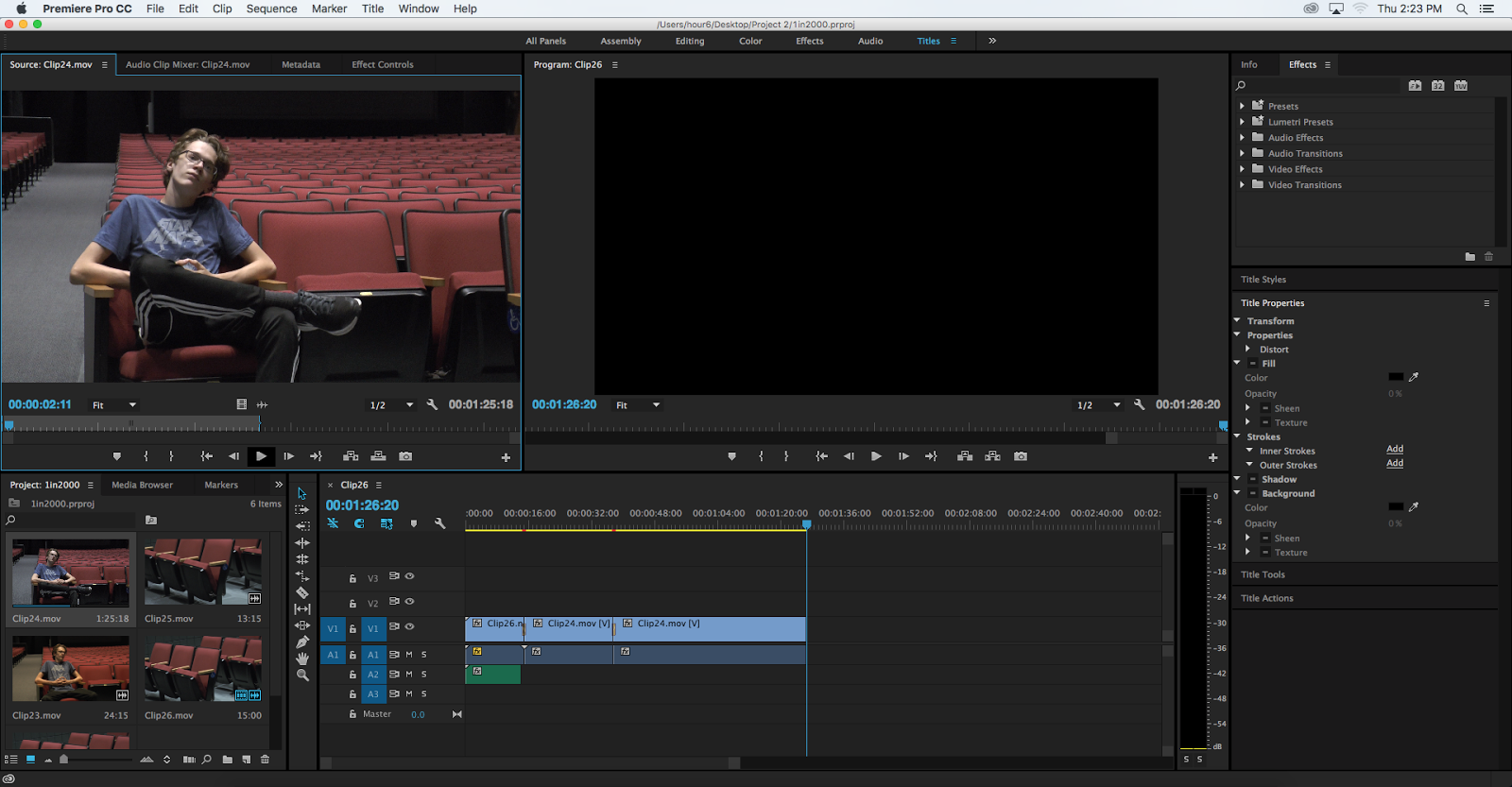Solo audio track A2
The image size is (1512, 787).
tap(423, 675)
